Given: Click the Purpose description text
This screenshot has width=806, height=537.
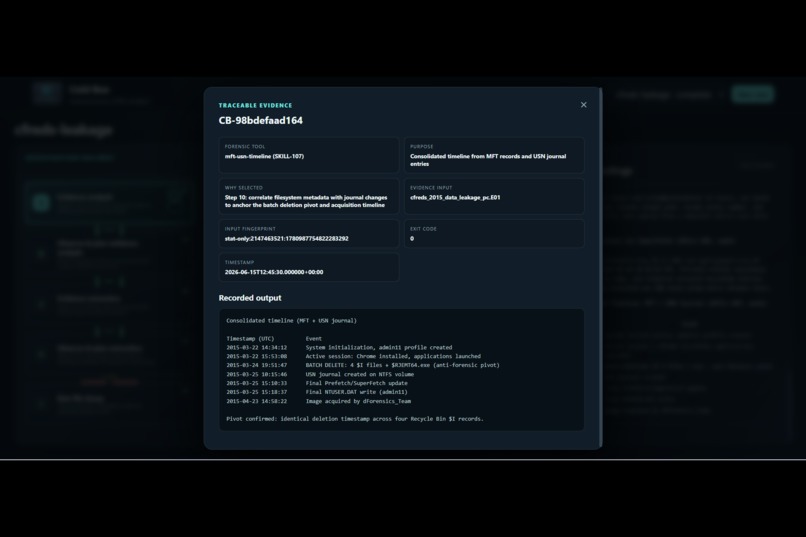Looking at the screenshot, I should (x=488, y=160).
